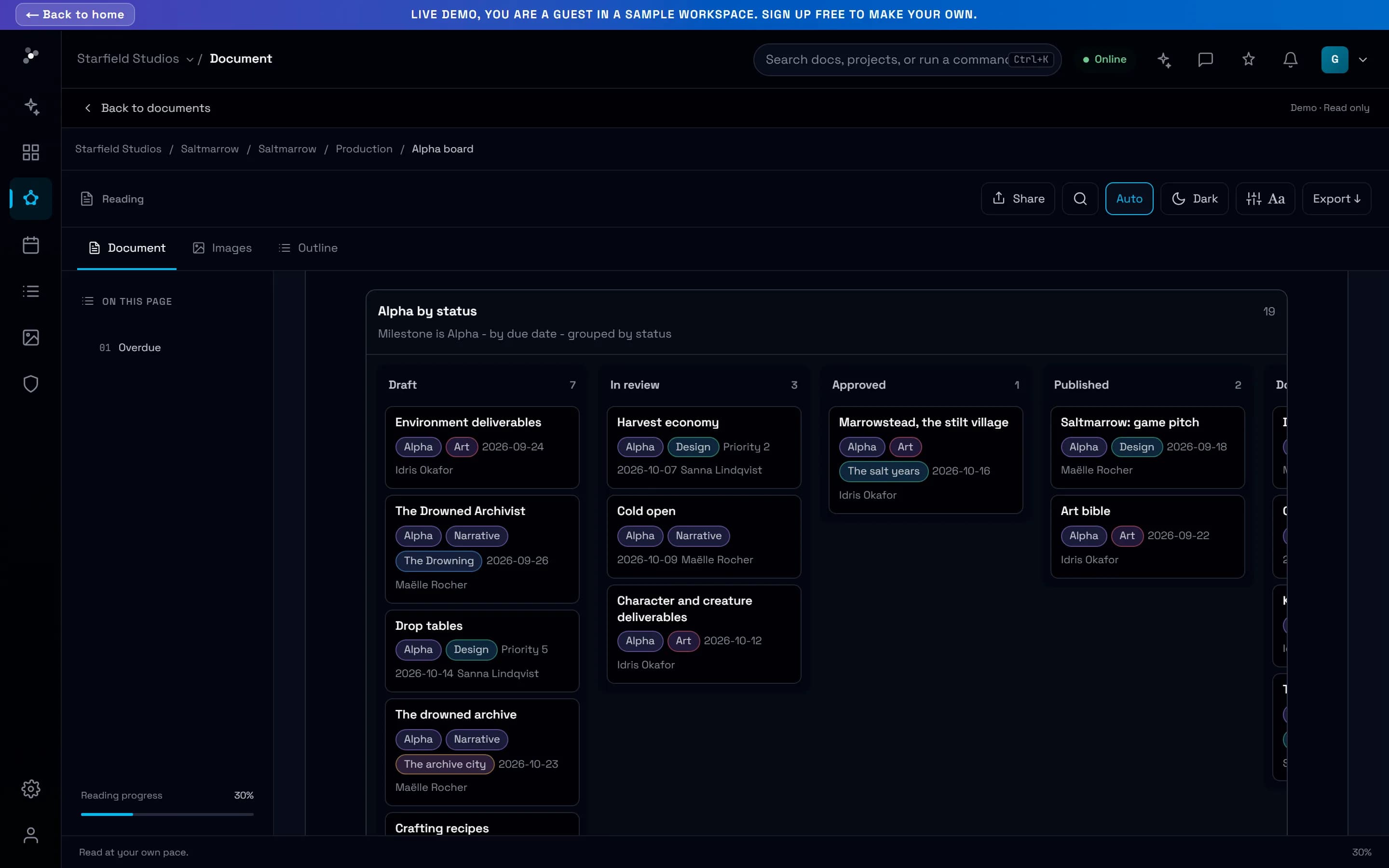Open Saltmarrow: game pitch card
The image size is (1389, 868).
[x=1147, y=447]
